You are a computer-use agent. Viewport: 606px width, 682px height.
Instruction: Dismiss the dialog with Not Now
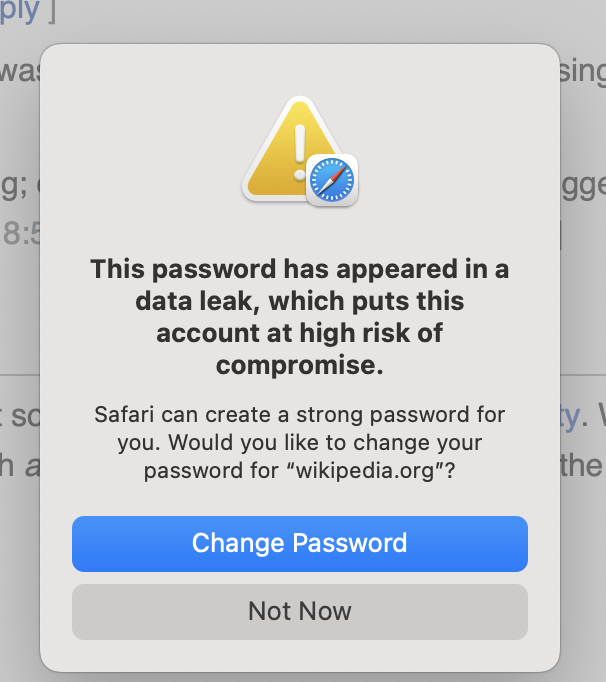[300, 612]
